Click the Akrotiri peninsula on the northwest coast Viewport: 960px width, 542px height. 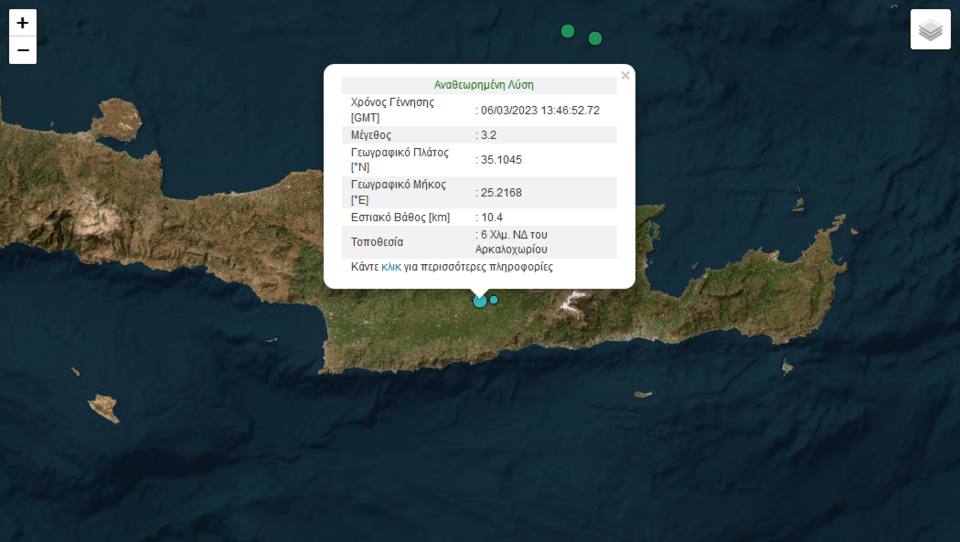[119, 118]
